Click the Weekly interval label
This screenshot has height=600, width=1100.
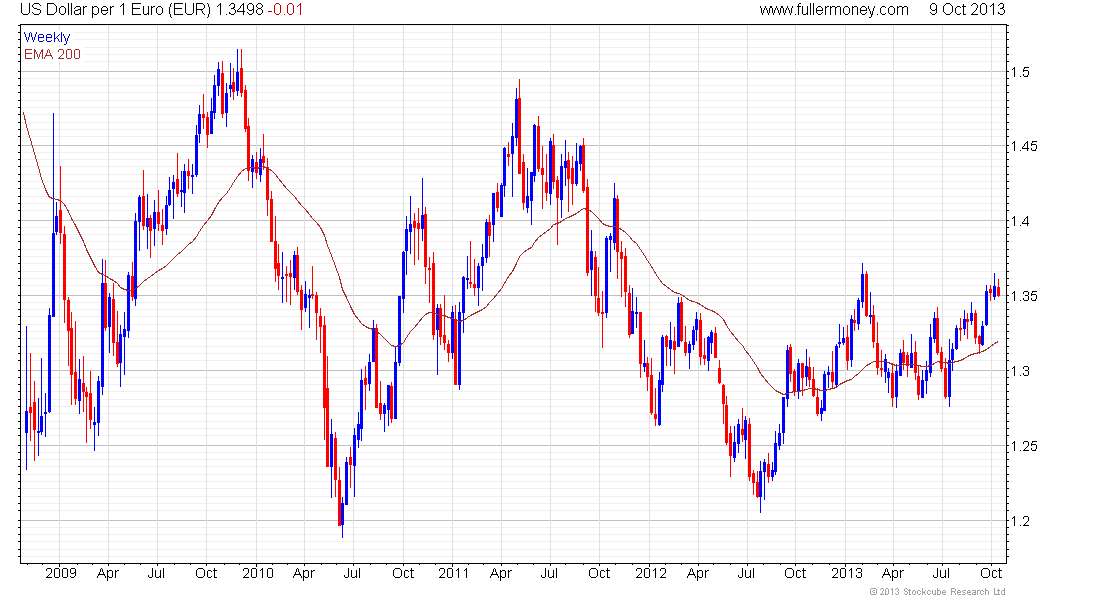(x=47, y=37)
